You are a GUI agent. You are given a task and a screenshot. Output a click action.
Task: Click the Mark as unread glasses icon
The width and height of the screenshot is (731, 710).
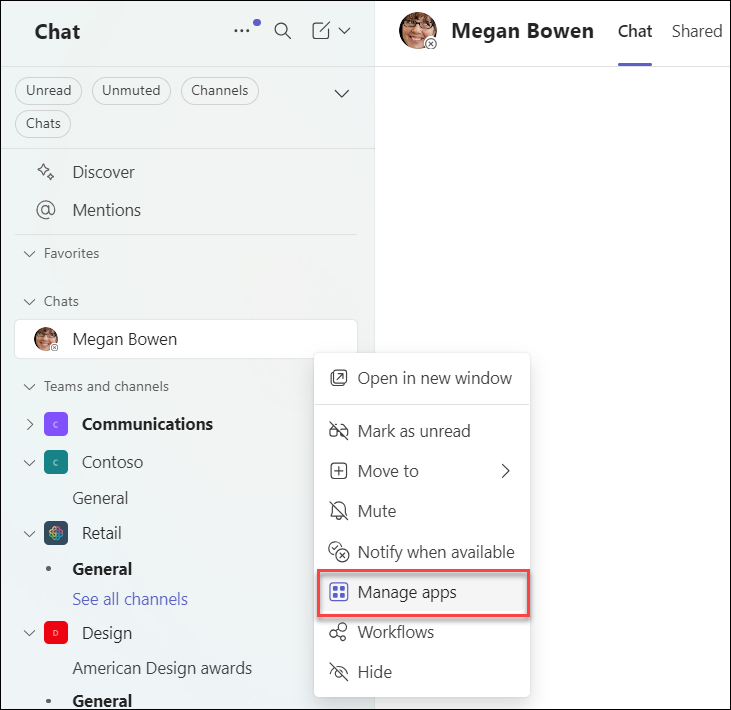point(338,431)
